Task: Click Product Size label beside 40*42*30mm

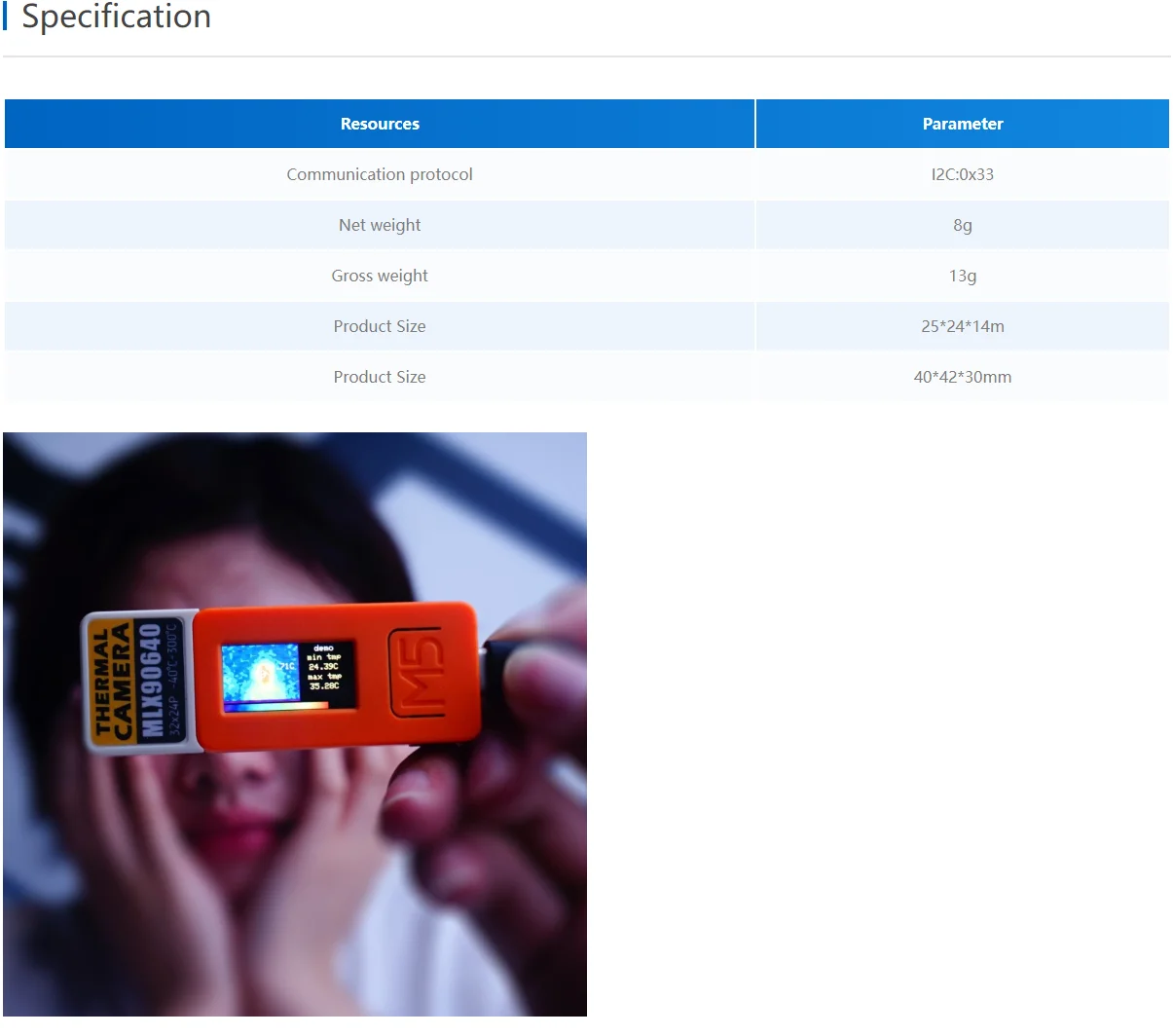Action: click(x=380, y=377)
